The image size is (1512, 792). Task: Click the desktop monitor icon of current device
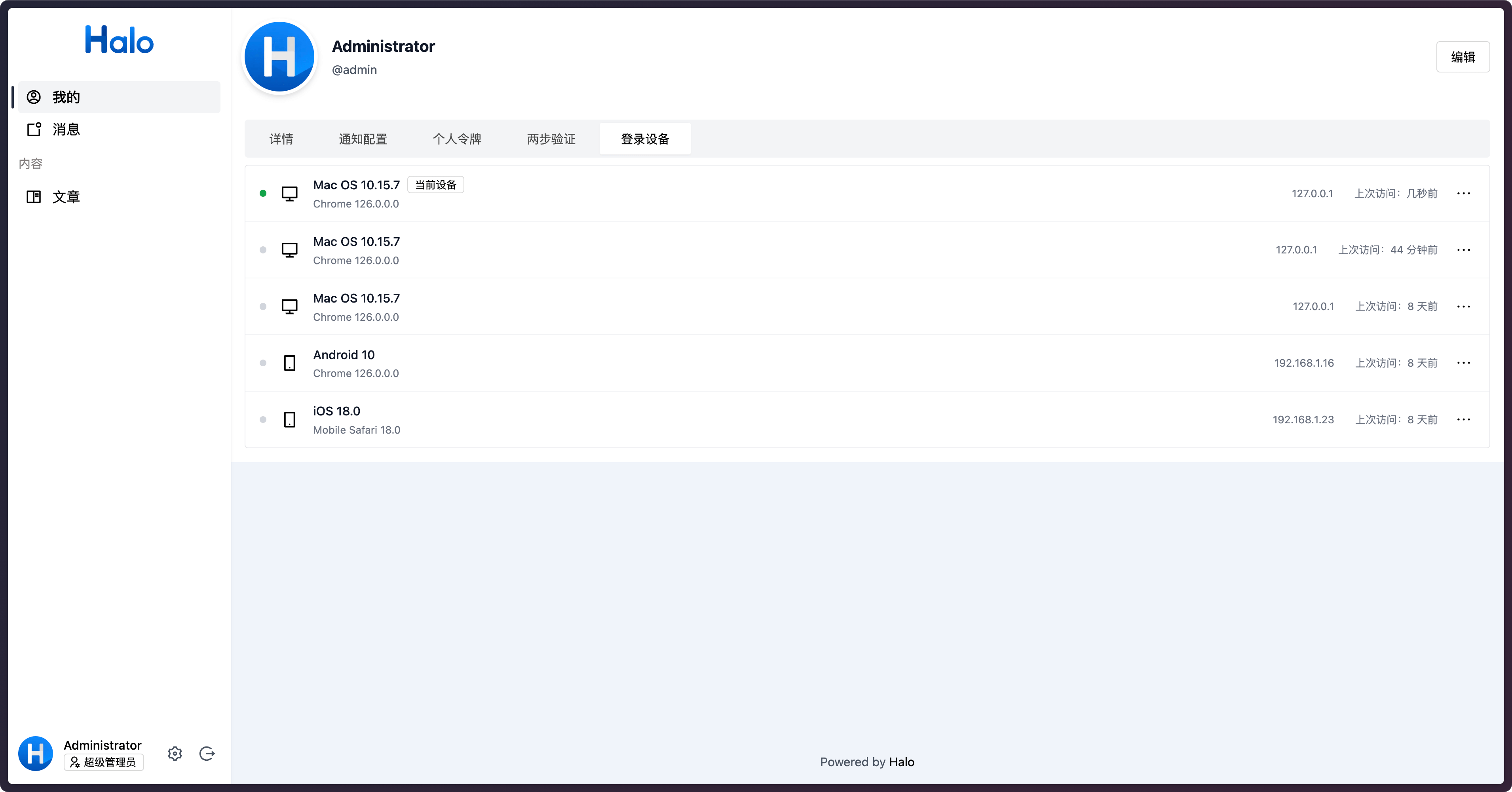(x=289, y=194)
